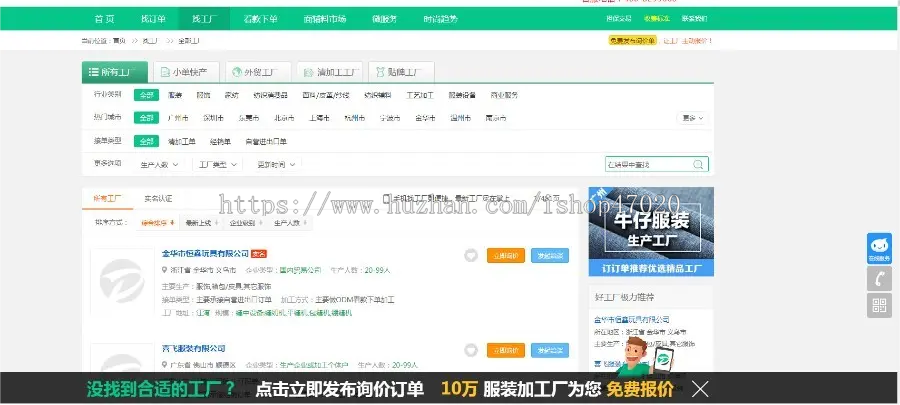
Task: Filter by city 上海市
Action: click(319, 118)
